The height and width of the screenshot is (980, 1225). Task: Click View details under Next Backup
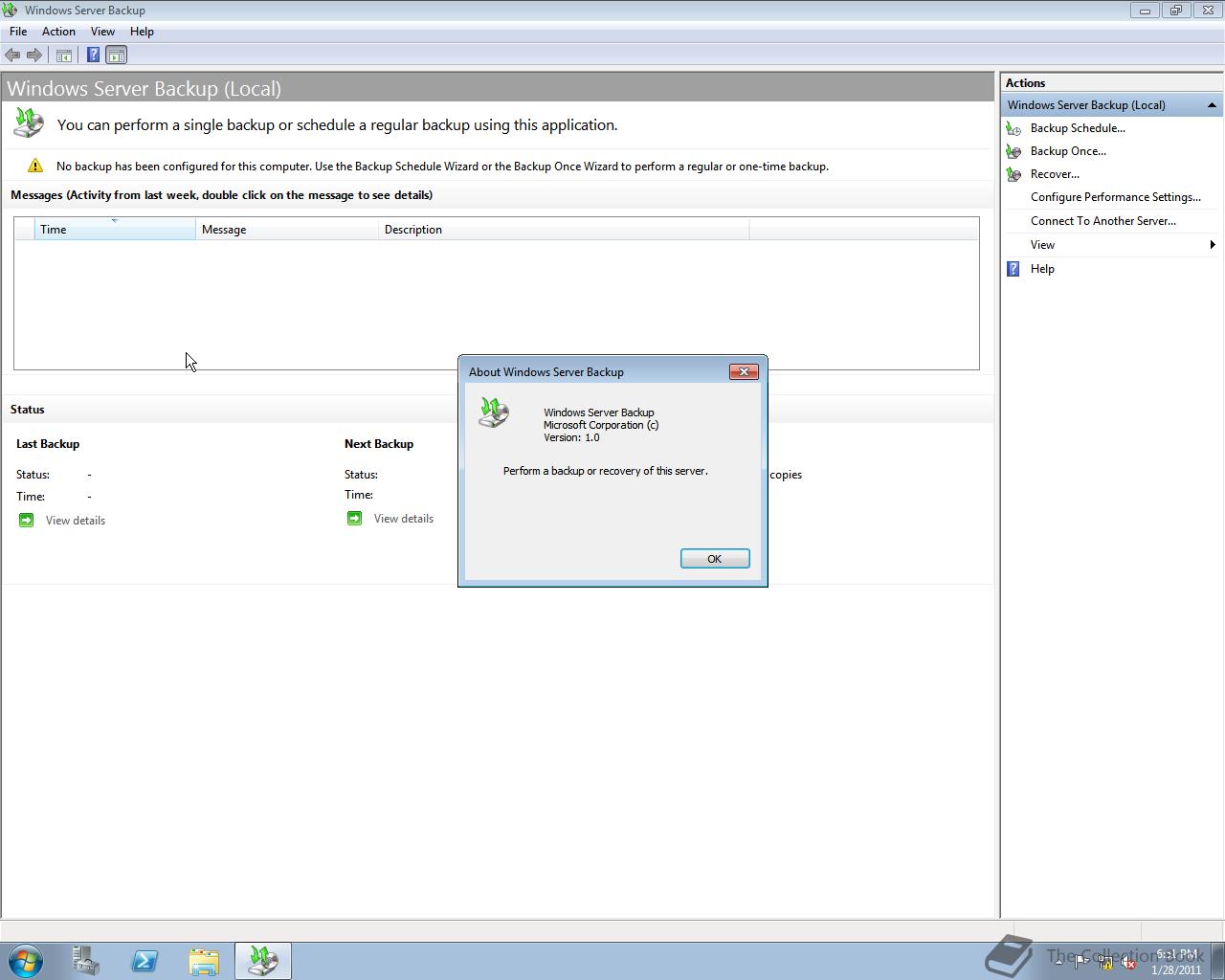coord(404,519)
